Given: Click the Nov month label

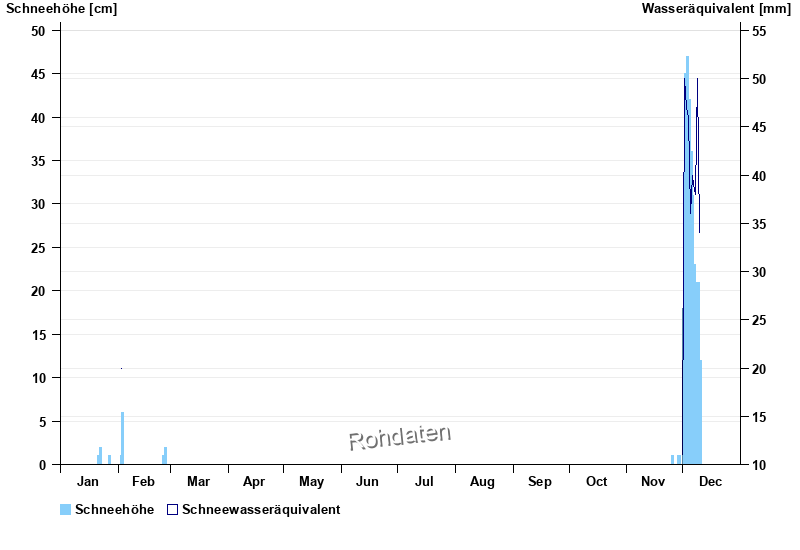Looking at the screenshot, I should (653, 483).
